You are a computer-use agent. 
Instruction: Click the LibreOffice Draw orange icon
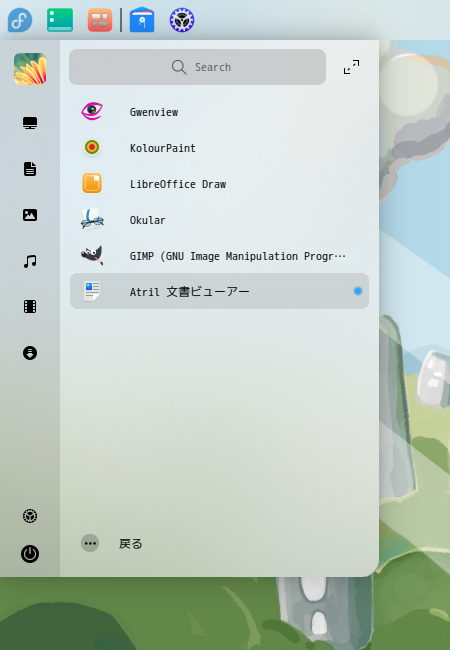(92, 183)
